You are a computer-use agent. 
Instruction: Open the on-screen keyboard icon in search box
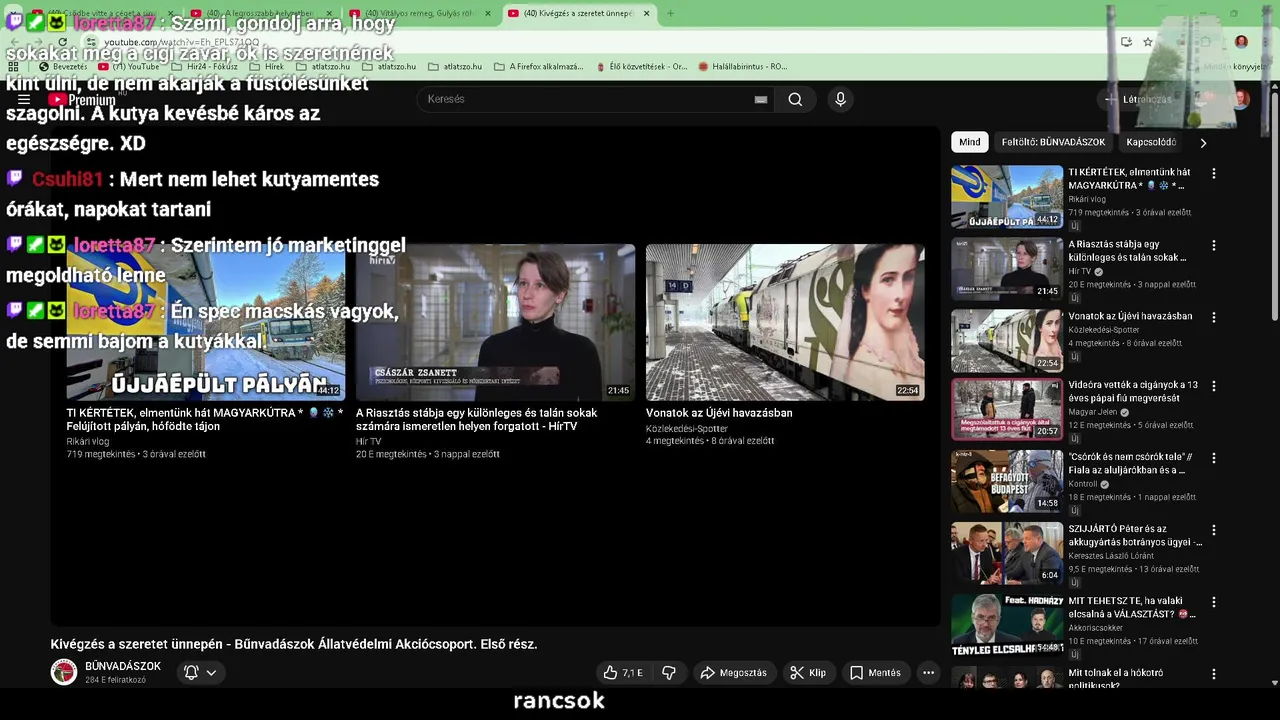(761, 99)
